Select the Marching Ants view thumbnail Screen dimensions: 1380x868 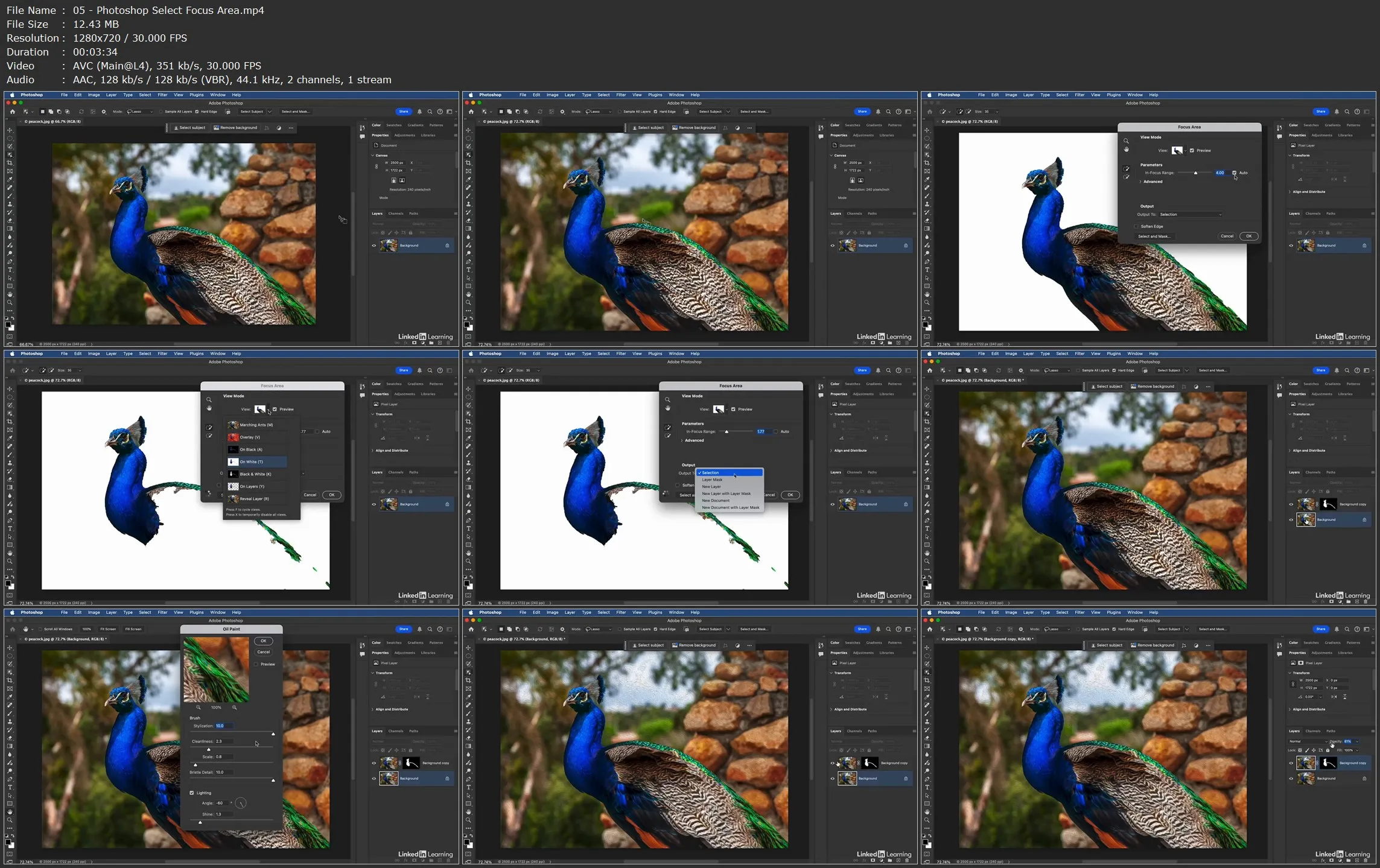point(233,425)
